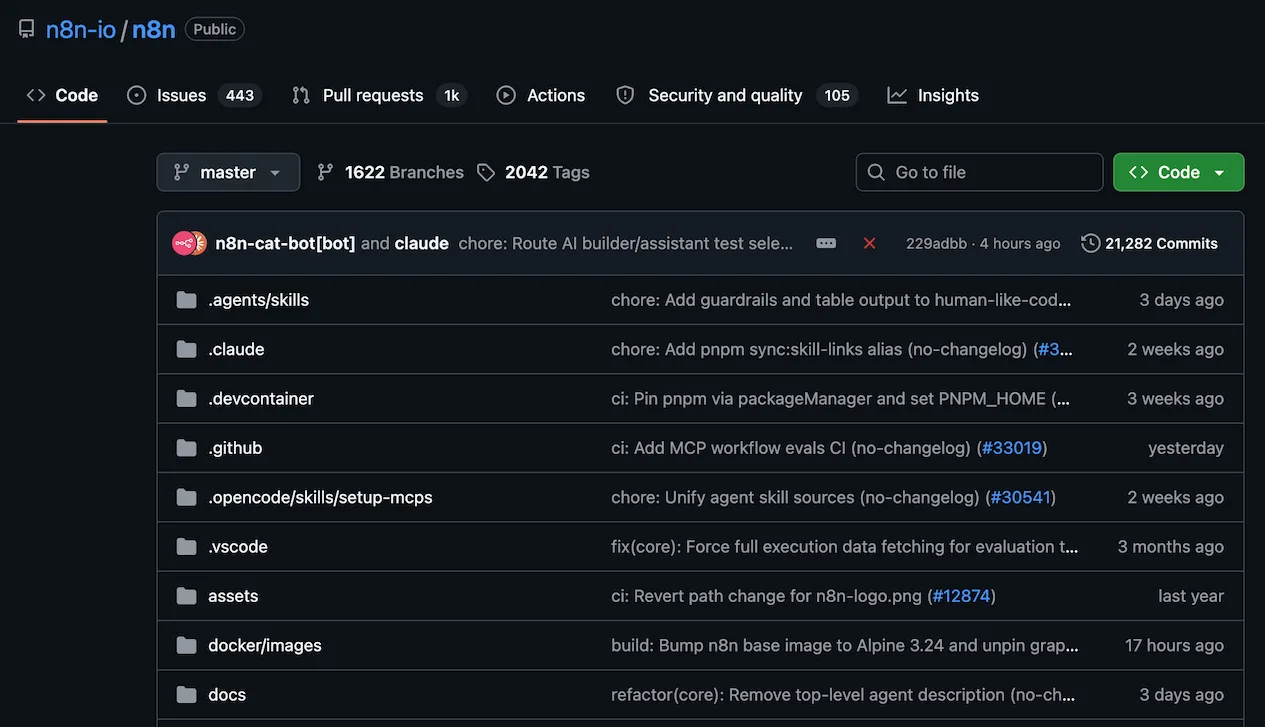Open the claude co-author link

tap(422, 243)
